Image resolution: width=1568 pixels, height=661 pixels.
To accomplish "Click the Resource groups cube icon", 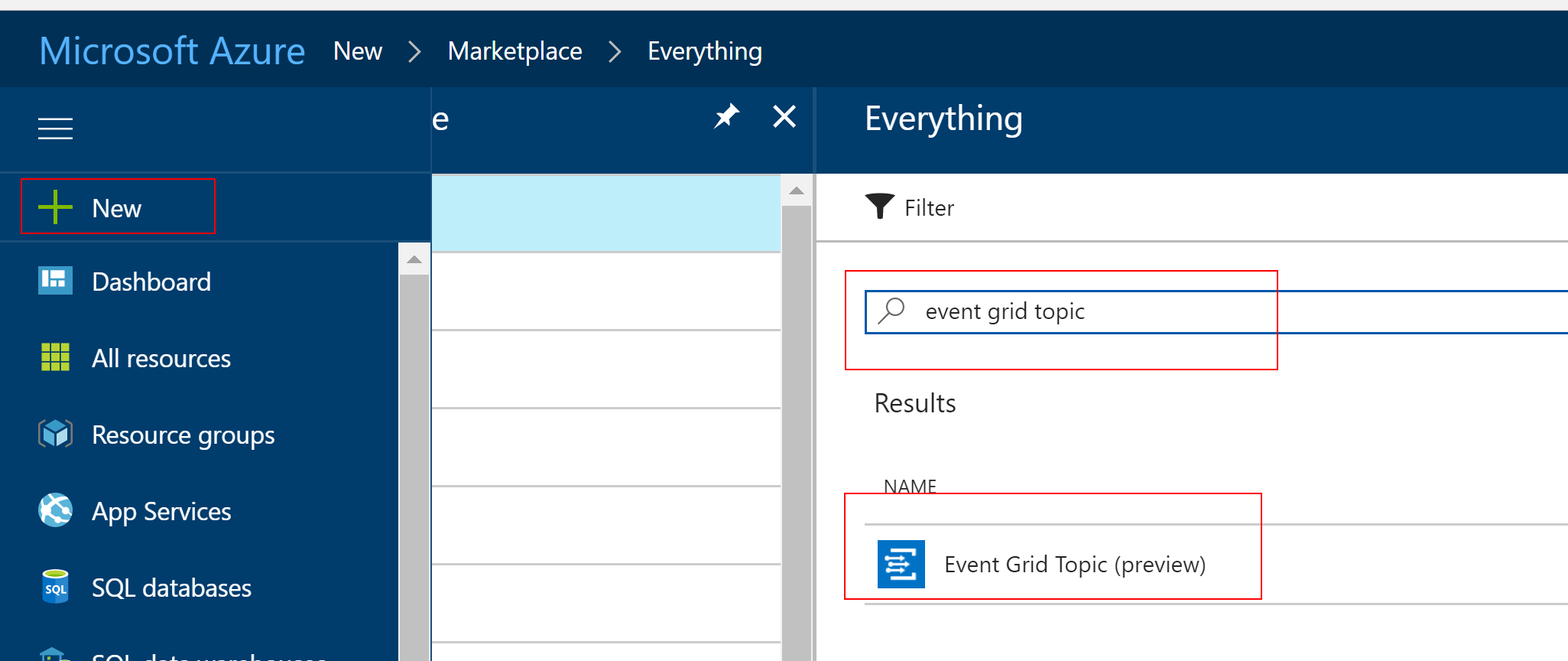I will [x=55, y=434].
